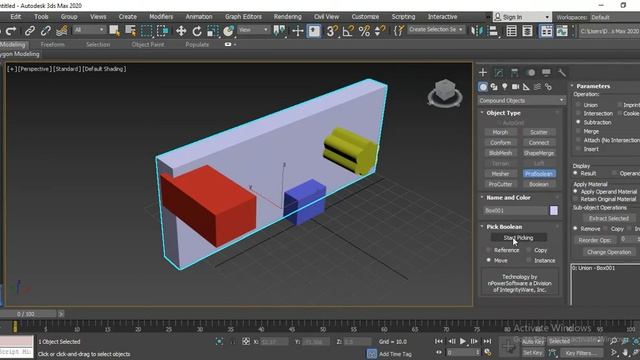Open the Utilities panel wrench icon
Viewport: 640px width, 360px height.
click(x=562, y=73)
